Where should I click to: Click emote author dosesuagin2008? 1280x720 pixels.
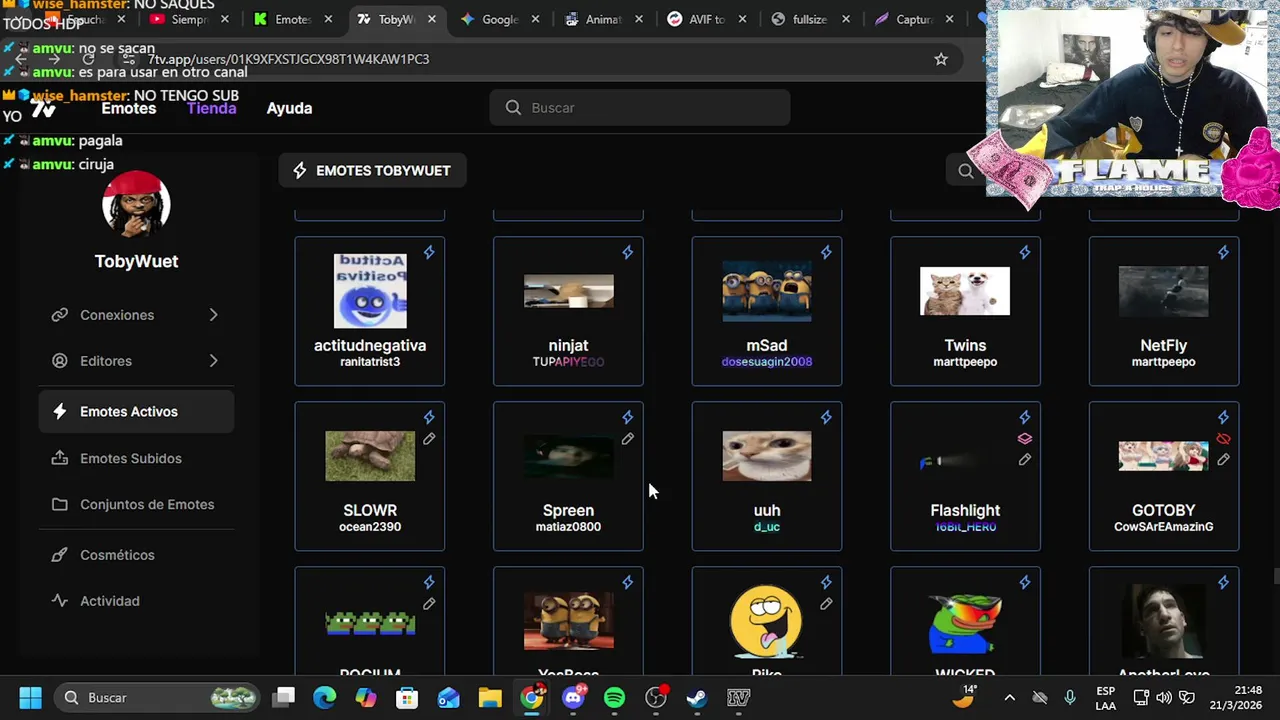click(767, 362)
